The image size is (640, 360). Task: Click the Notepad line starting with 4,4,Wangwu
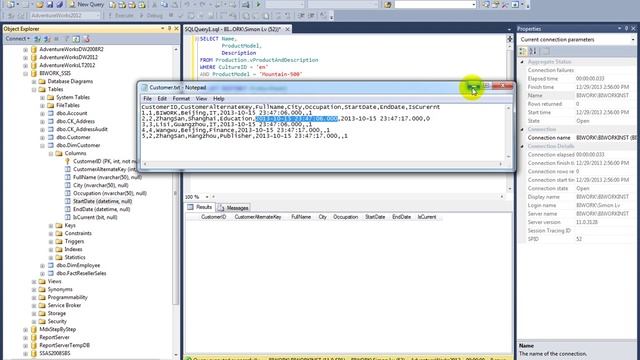tap(236, 130)
